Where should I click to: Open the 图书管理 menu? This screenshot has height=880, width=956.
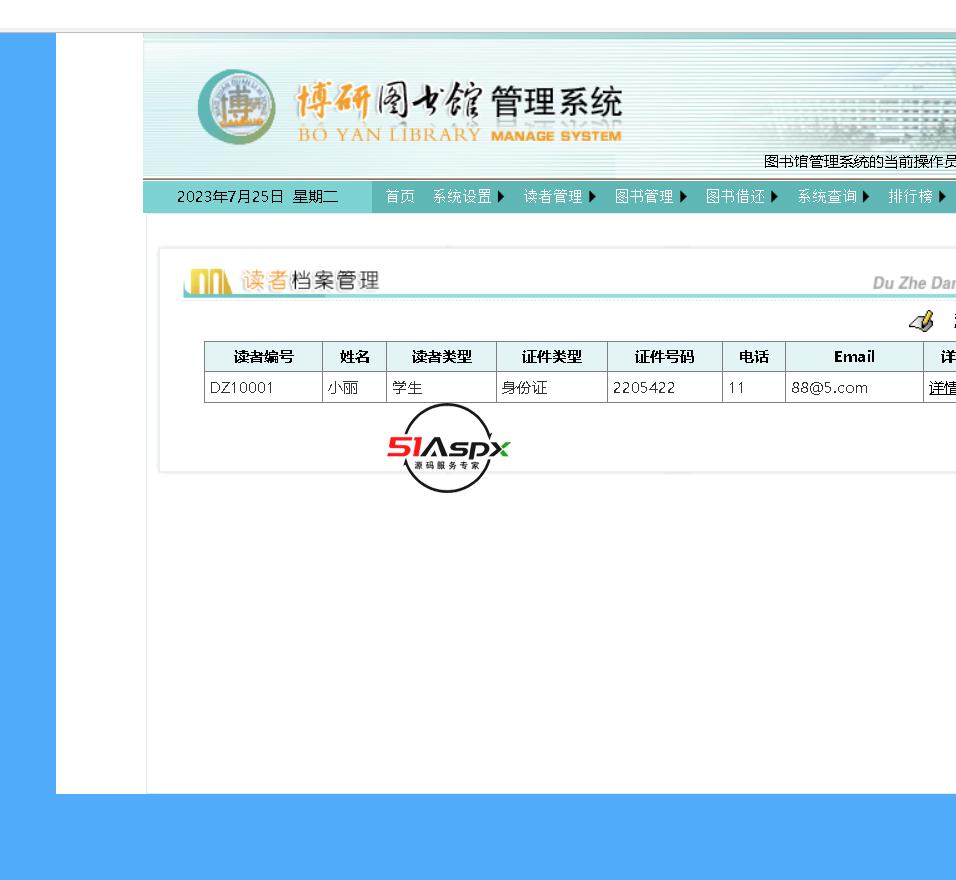[x=644, y=196]
